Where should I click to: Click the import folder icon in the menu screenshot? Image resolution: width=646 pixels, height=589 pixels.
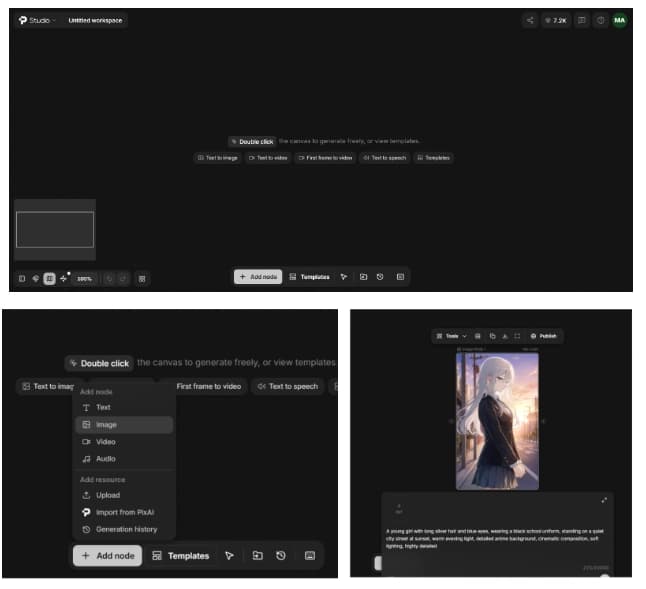click(257, 556)
